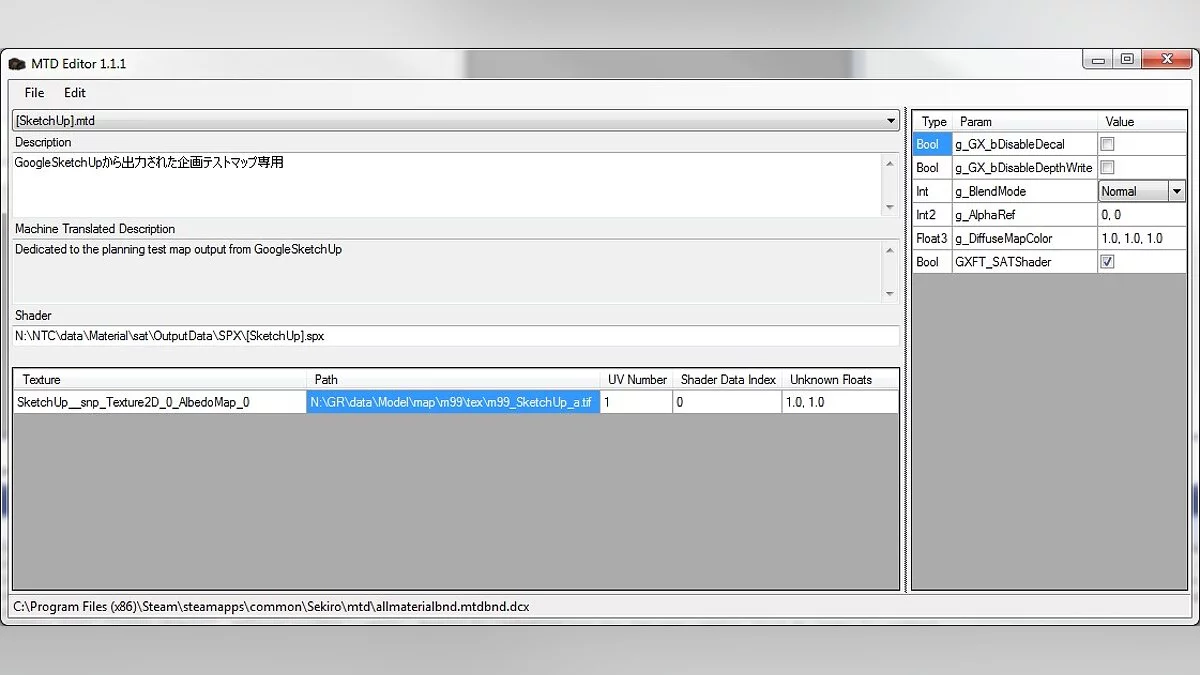Maximize the MTD Editor window
The height and width of the screenshot is (675, 1200).
tap(1127, 60)
